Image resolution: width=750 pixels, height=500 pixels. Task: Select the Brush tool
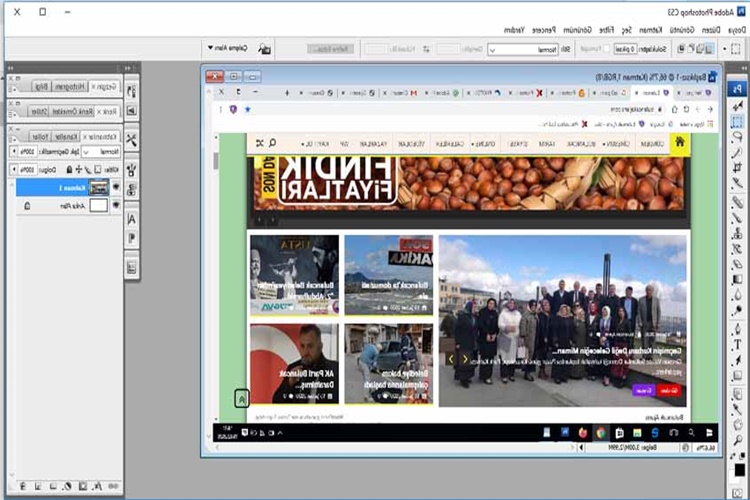click(737, 218)
